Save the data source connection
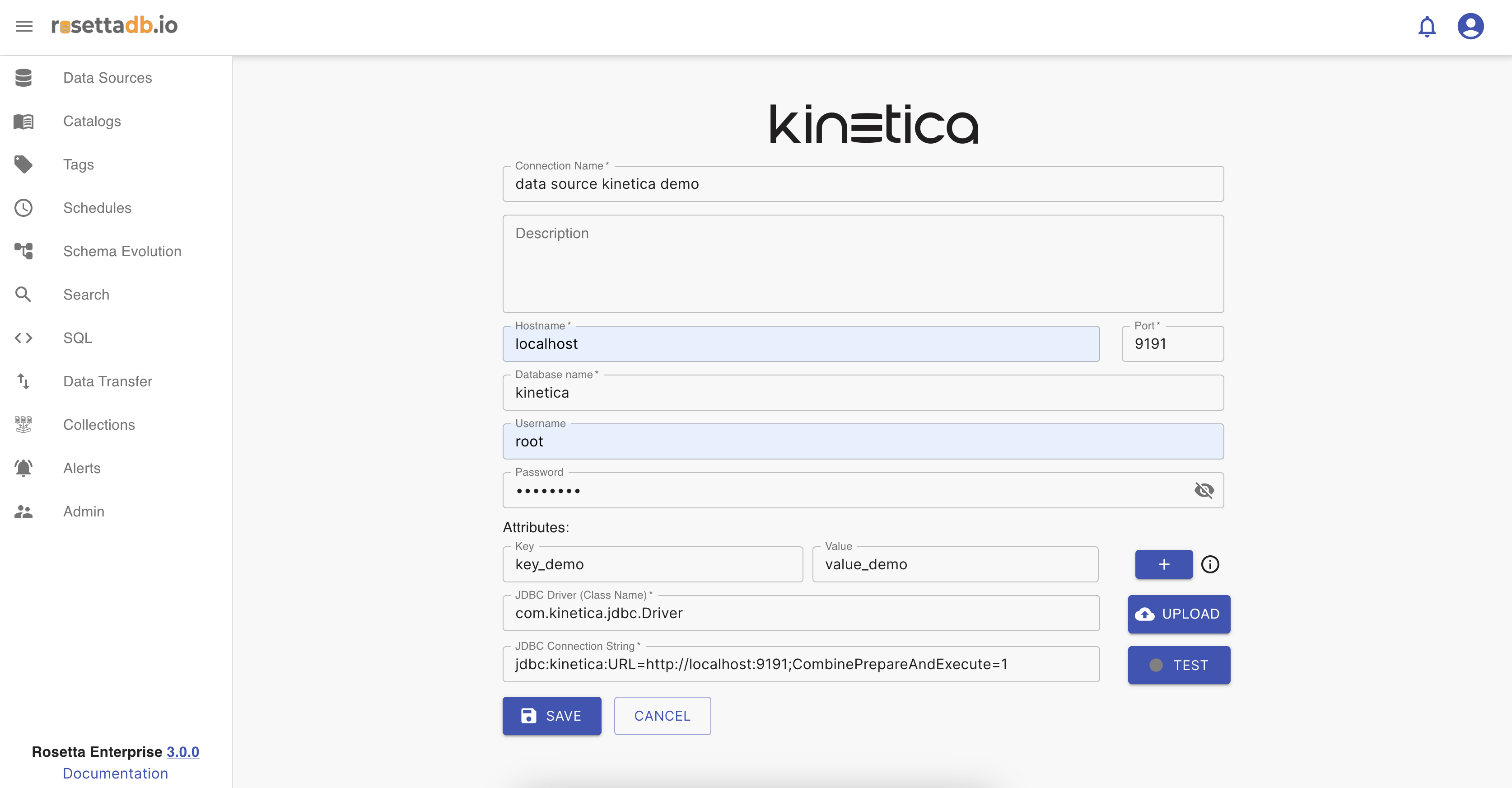This screenshot has height=788, width=1512. 551,716
